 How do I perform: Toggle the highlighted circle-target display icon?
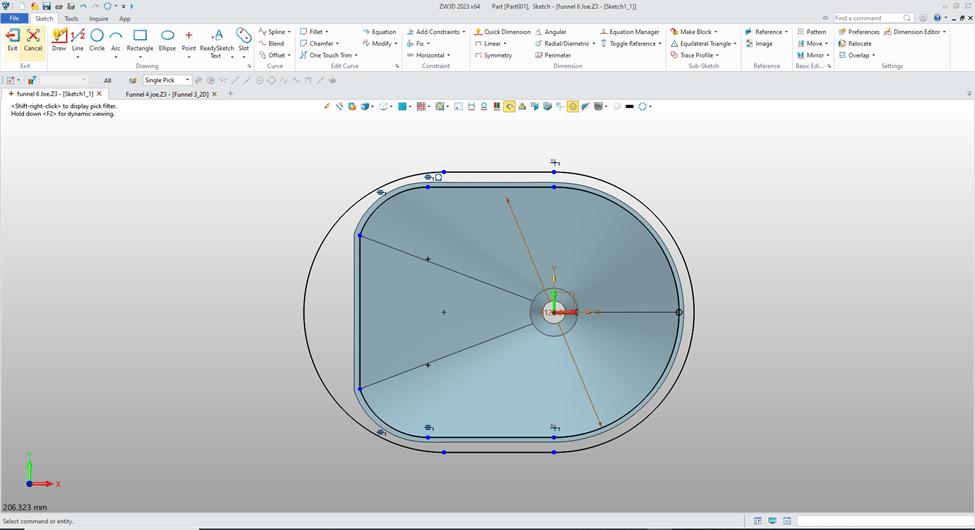[x=573, y=106]
